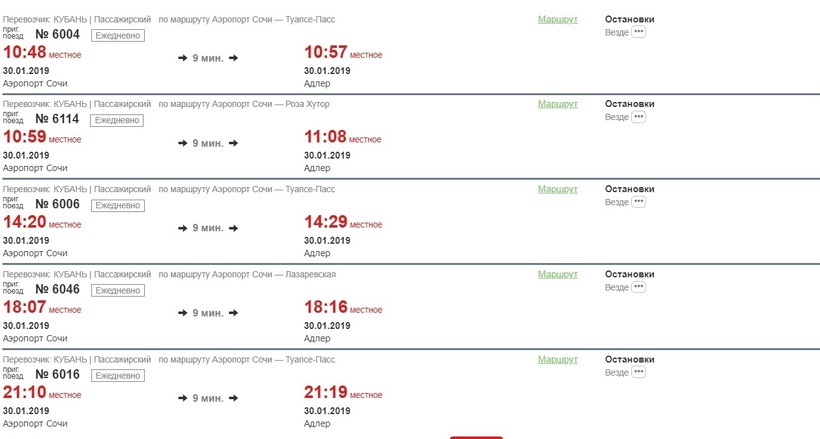The width and height of the screenshot is (820, 439).
Task: Expand the stops ellipsis for train 6046
Action: point(638,287)
